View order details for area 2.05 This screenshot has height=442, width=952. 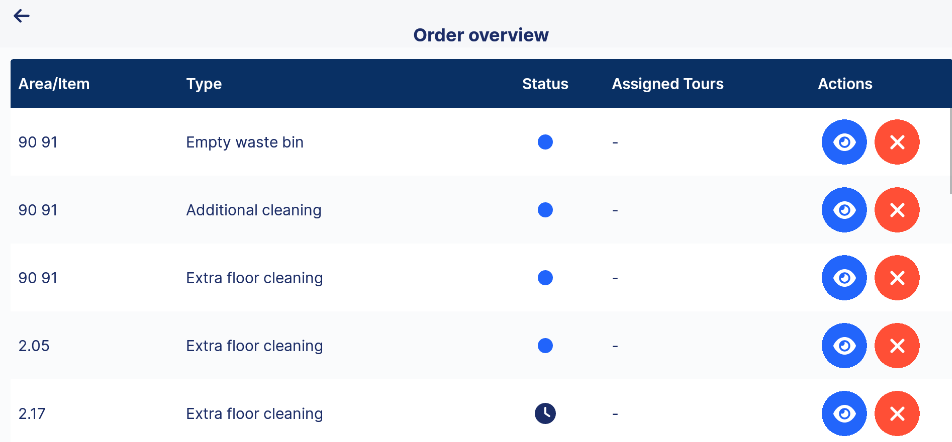pyautogui.click(x=844, y=346)
